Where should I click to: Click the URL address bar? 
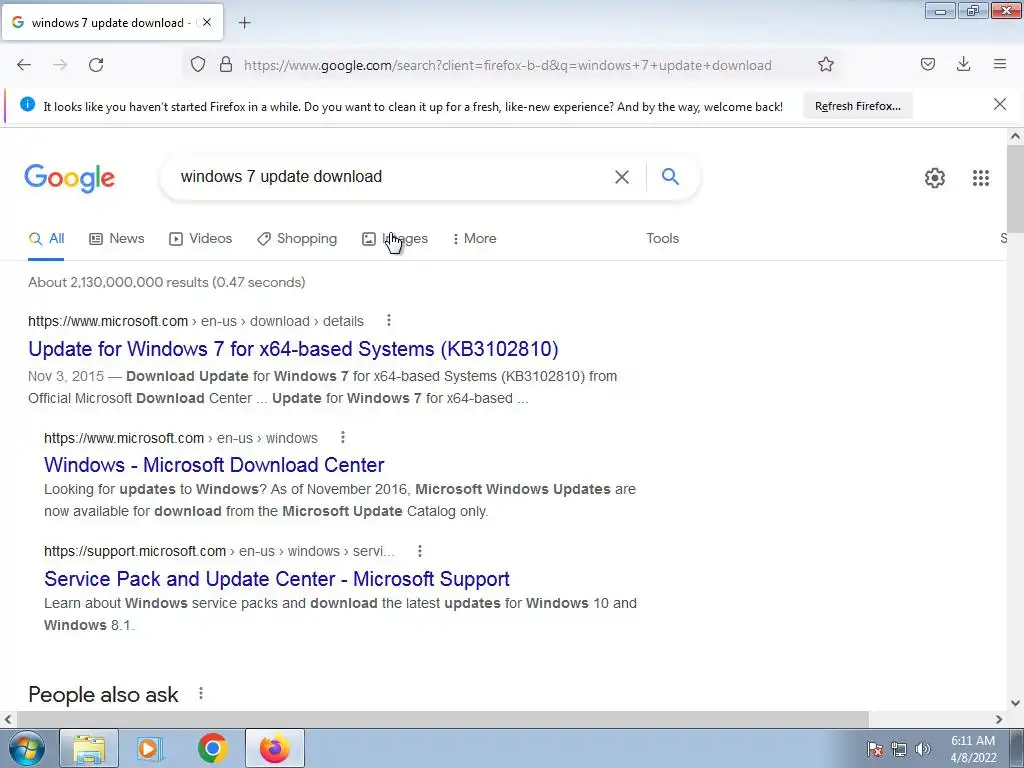tap(507, 65)
